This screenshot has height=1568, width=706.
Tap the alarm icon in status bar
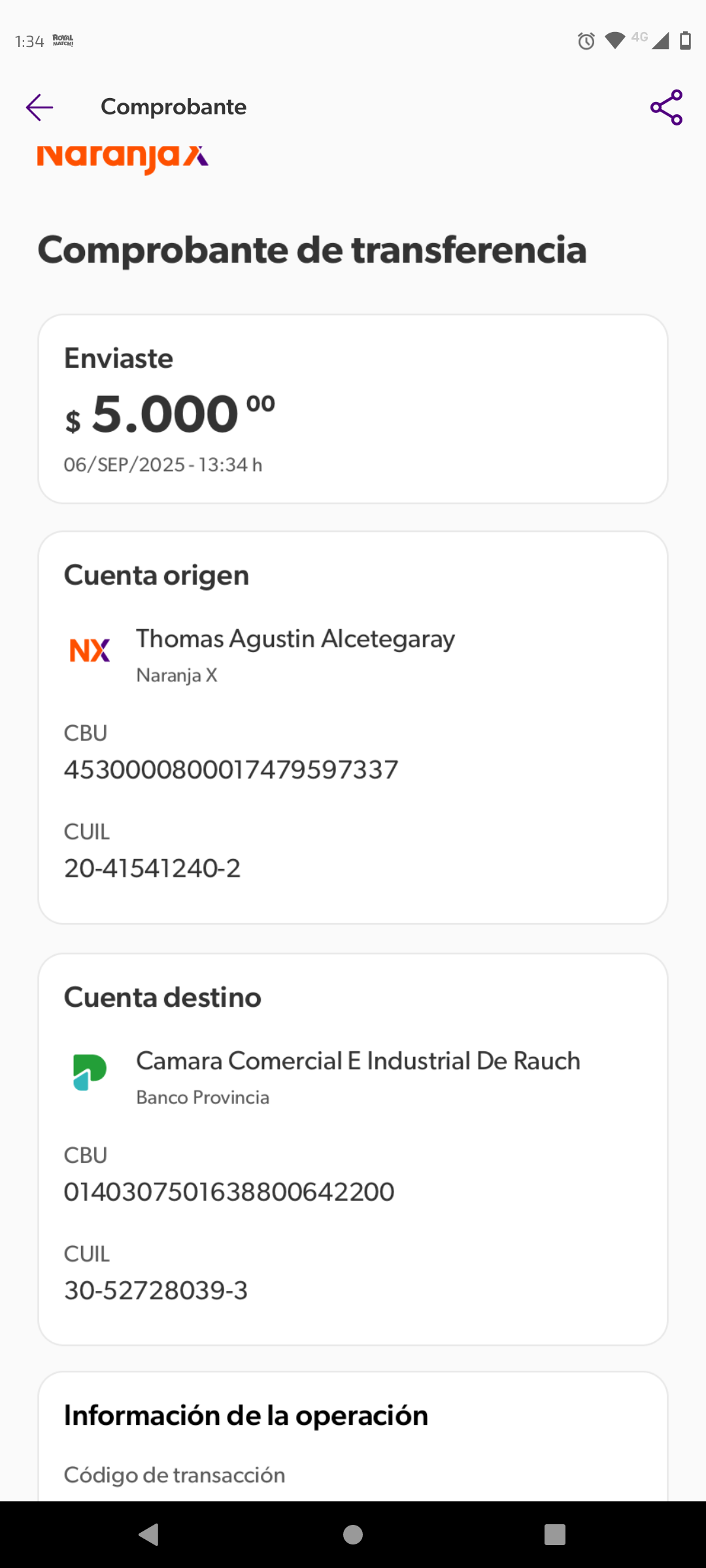[x=586, y=41]
